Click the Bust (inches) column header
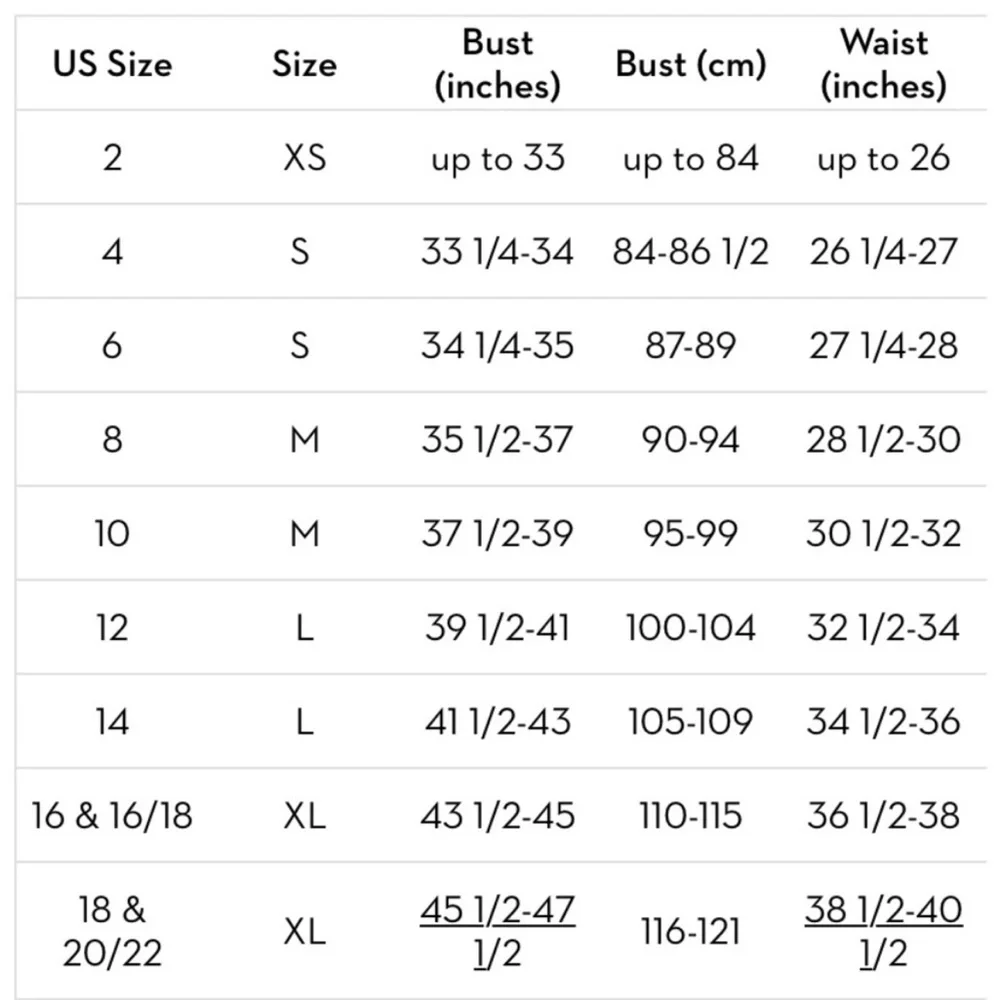The height and width of the screenshot is (1000, 1000). coord(497,65)
